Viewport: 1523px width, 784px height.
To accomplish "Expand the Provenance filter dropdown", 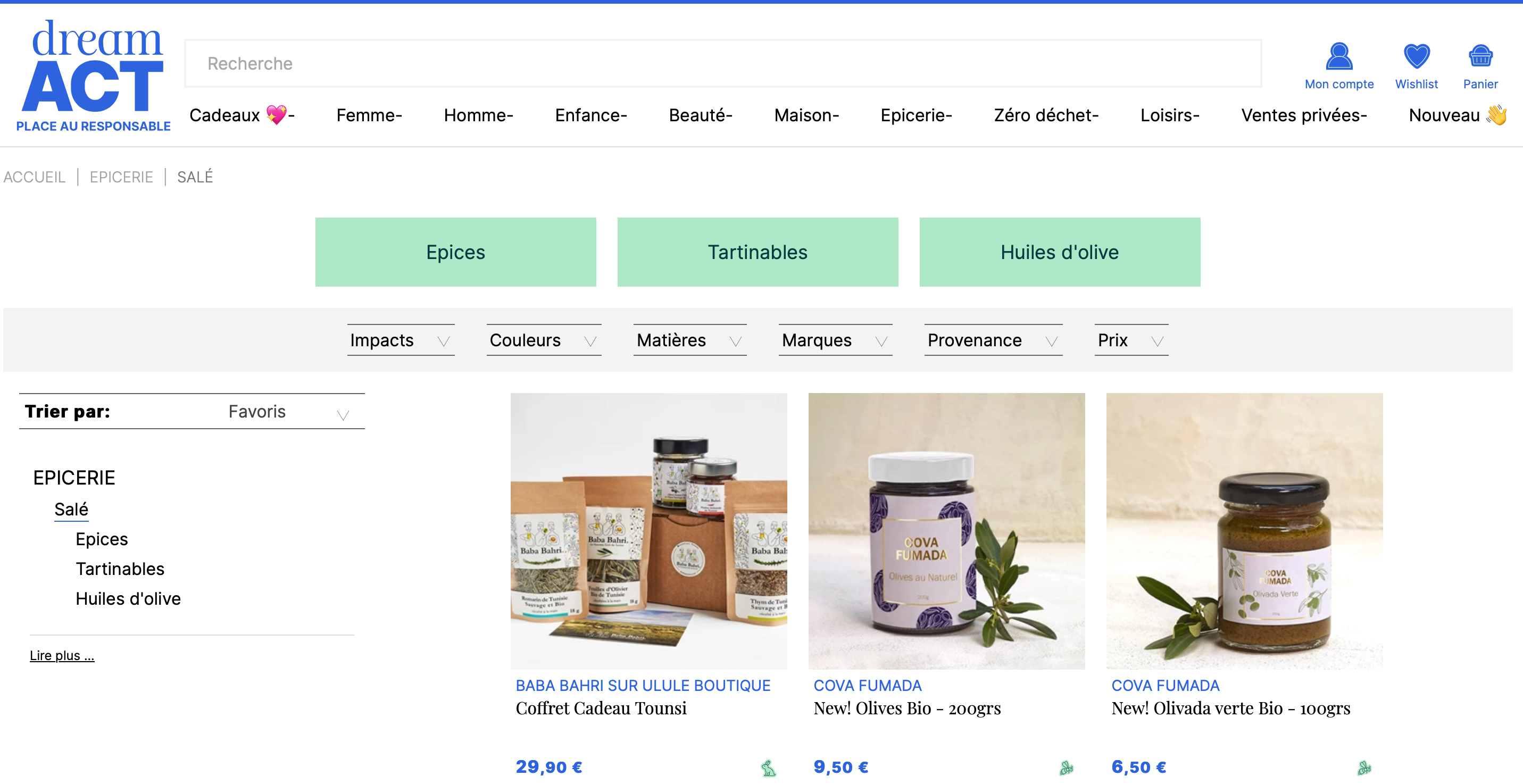I will point(993,340).
